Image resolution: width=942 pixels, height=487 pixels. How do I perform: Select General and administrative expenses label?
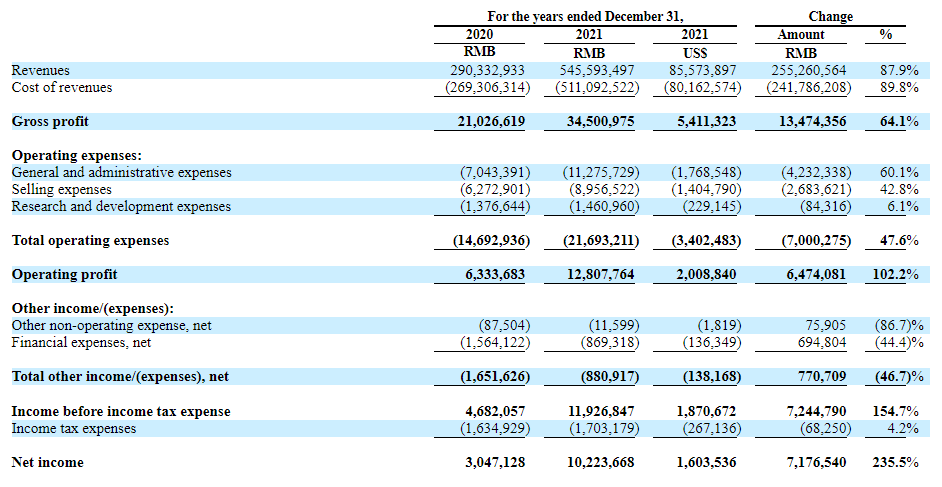121,173
